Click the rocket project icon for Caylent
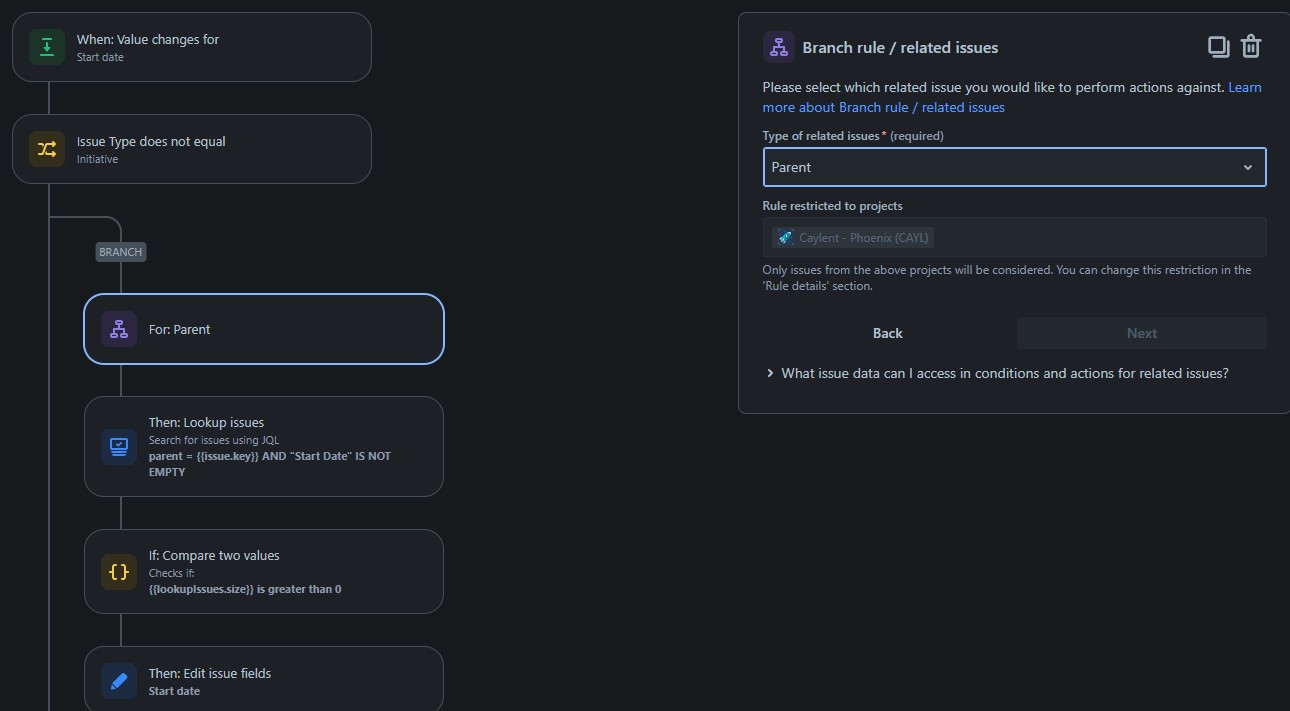The height and width of the screenshot is (711, 1290). [x=785, y=238]
